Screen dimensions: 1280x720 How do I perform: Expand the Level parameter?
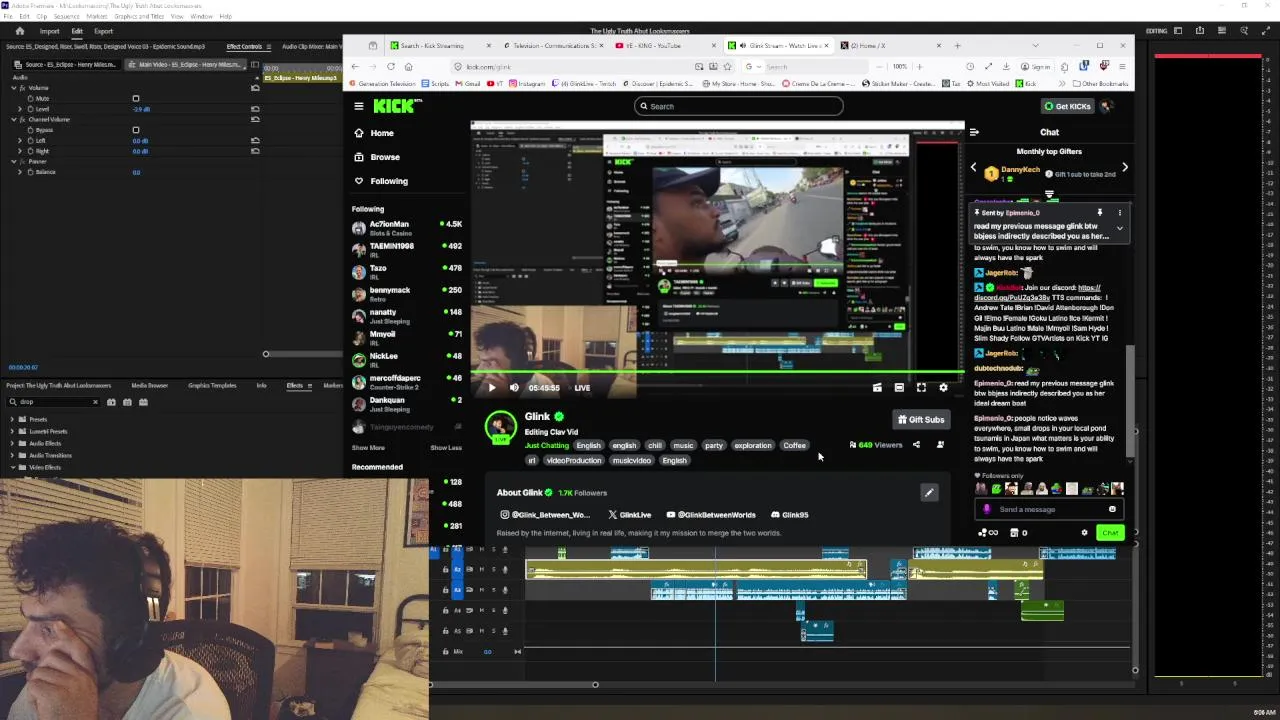tap(20, 109)
